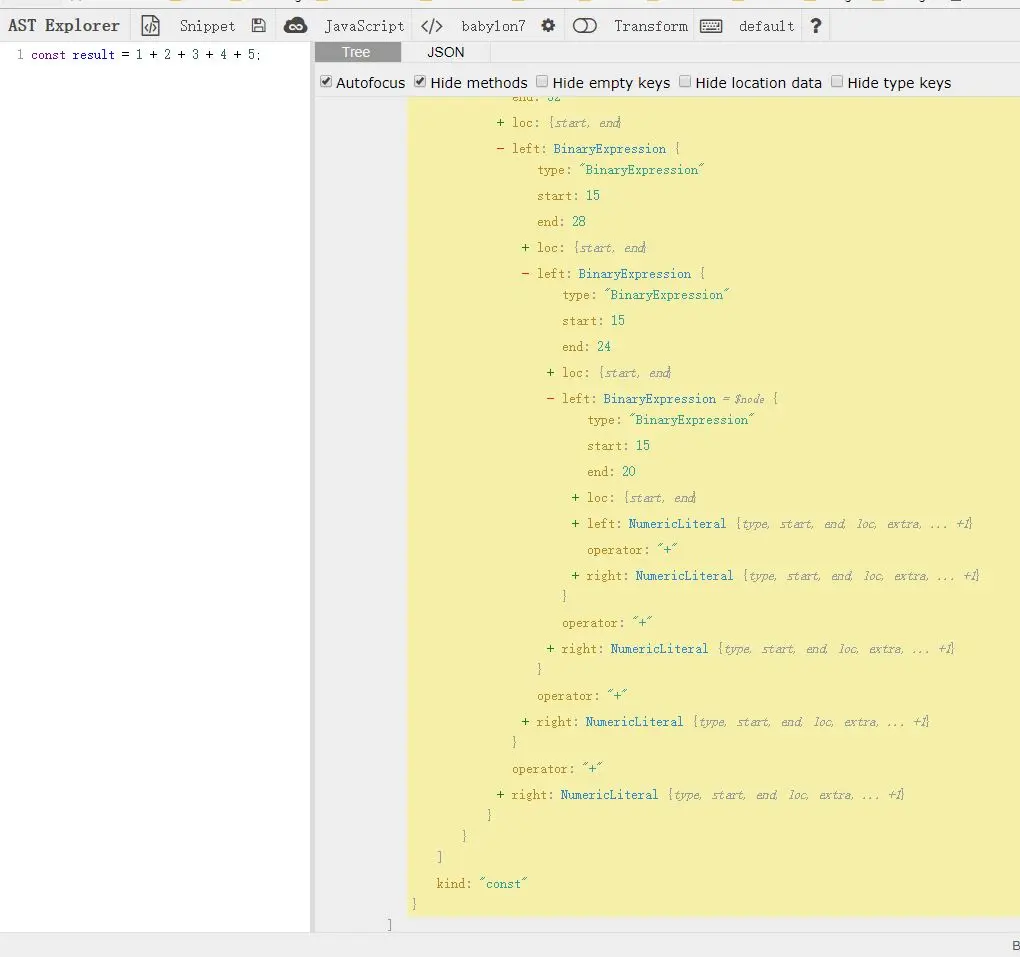
Task: Enable Hide empty keys checkbox
Action: coord(542,81)
